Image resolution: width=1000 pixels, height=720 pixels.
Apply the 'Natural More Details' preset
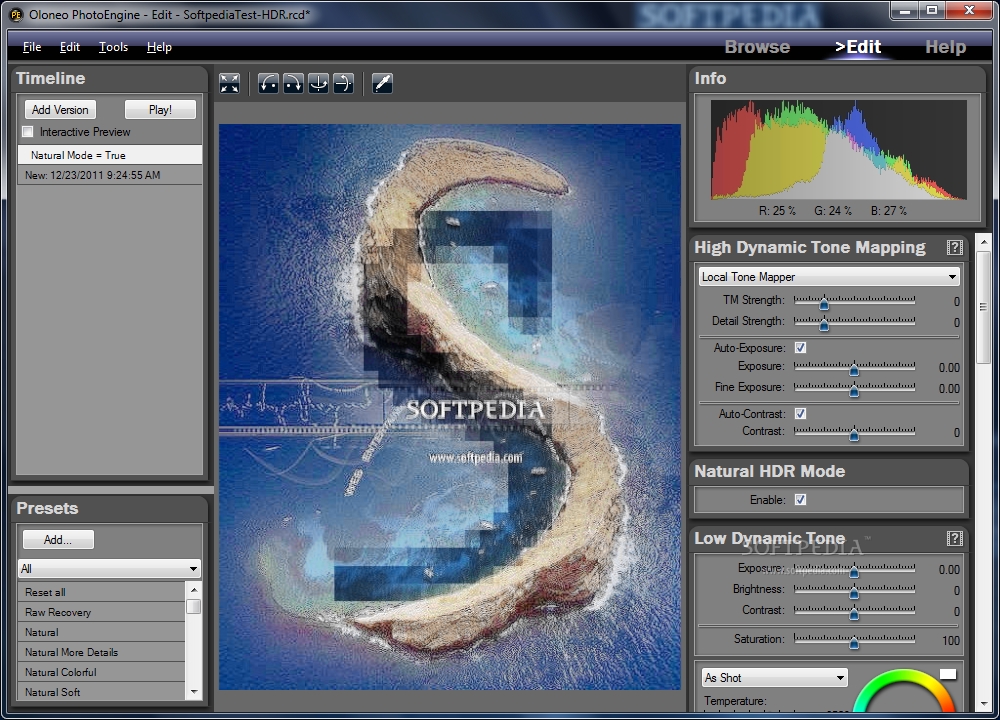pos(101,652)
